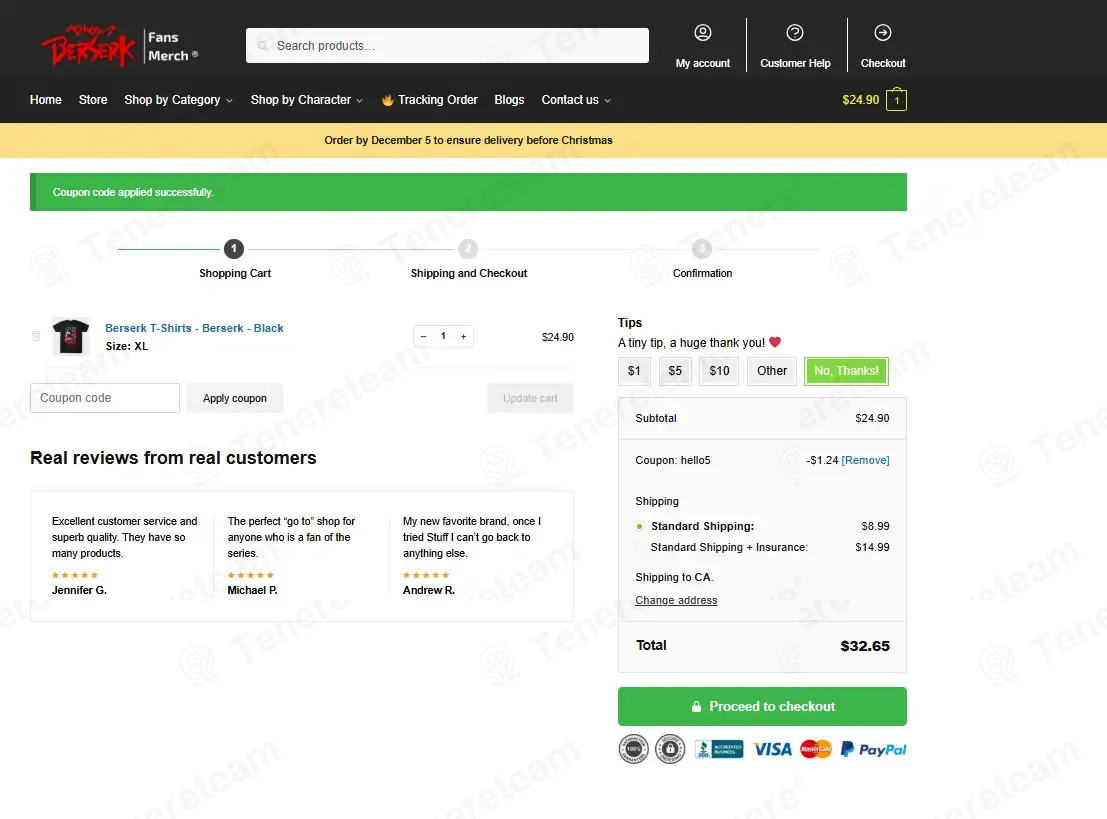Click the Berserk Fans Merch logo
Screen dimensions: 1107x819
coord(119,47)
